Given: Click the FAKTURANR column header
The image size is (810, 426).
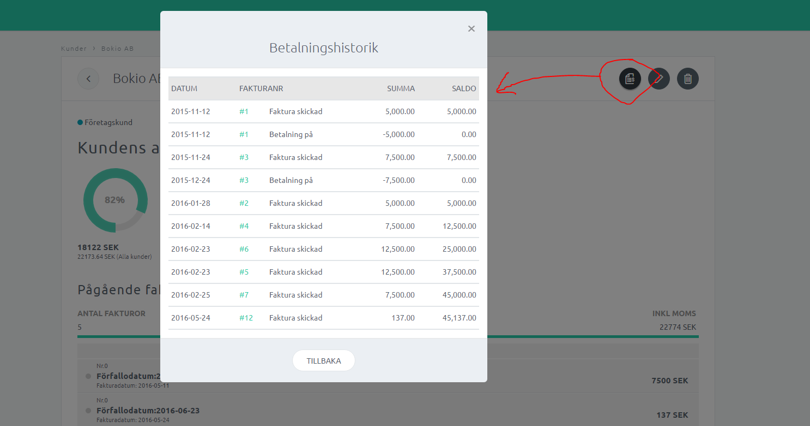Looking at the screenshot, I should pyautogui.click(x=261, y=89).
